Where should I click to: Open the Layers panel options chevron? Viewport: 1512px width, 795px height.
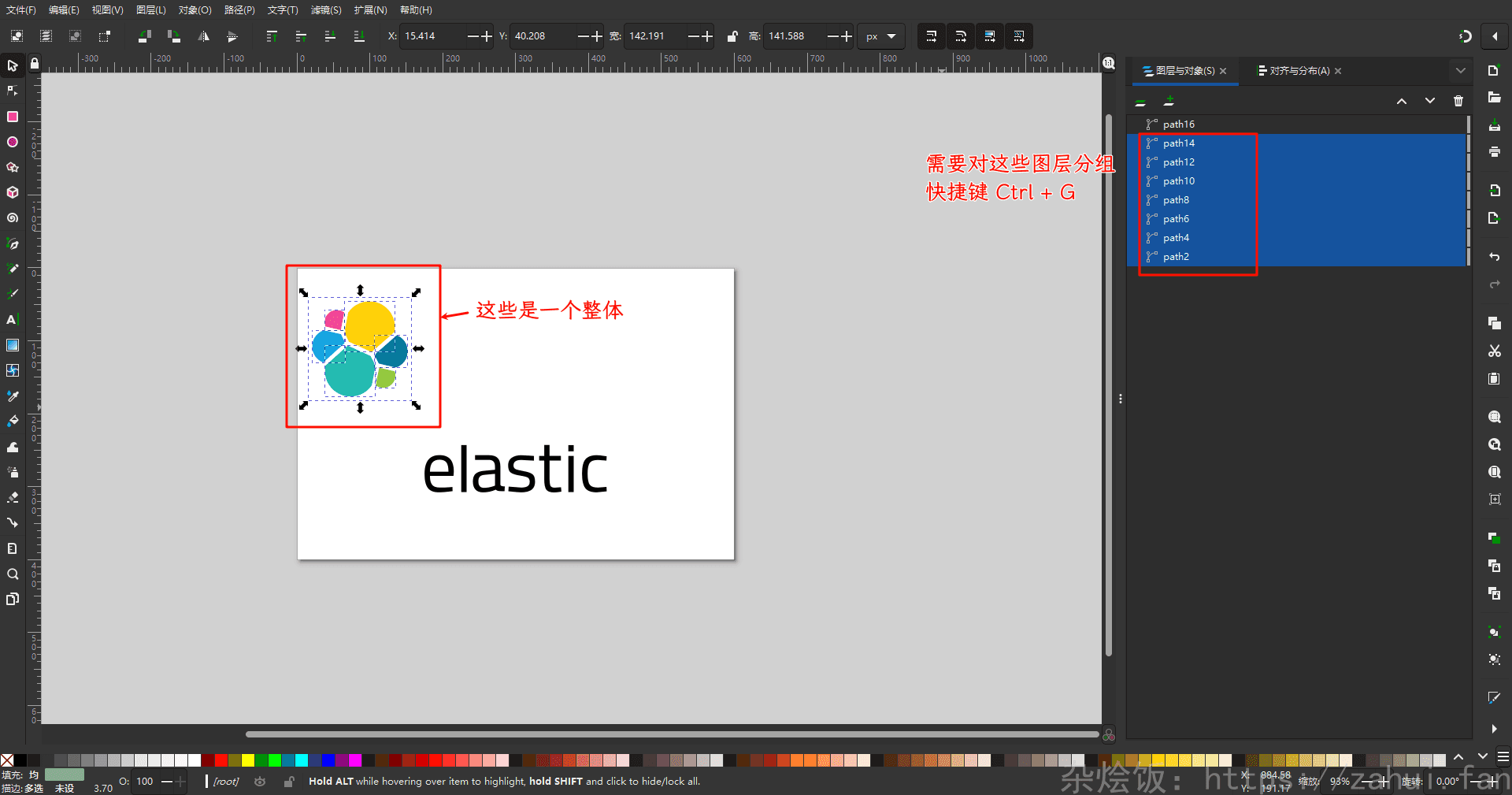click(1461, 71)
